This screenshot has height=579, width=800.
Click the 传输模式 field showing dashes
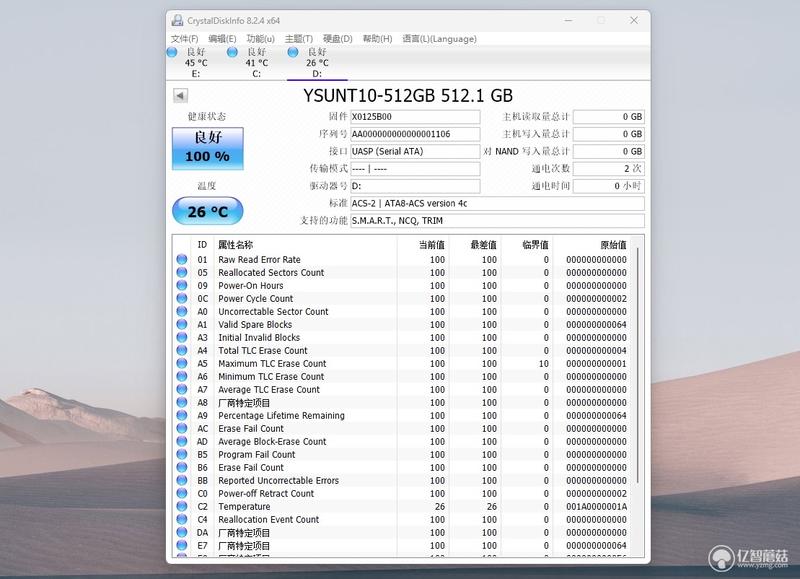(415, 169)
